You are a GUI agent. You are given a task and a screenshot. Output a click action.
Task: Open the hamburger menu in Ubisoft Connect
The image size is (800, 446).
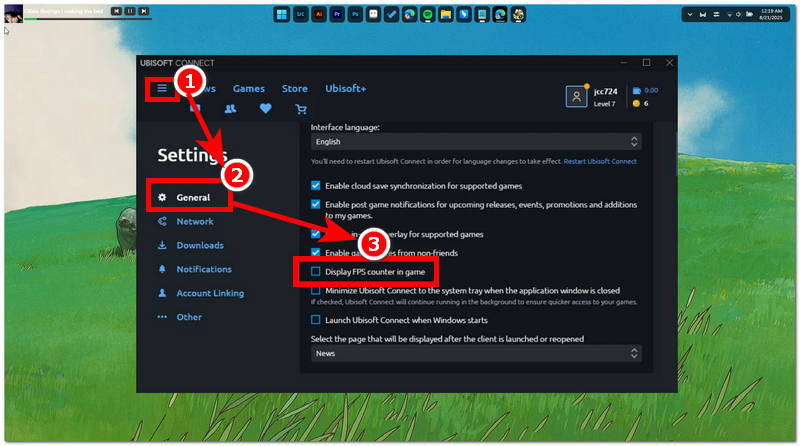pyautogui.click(x=162, y=89)
